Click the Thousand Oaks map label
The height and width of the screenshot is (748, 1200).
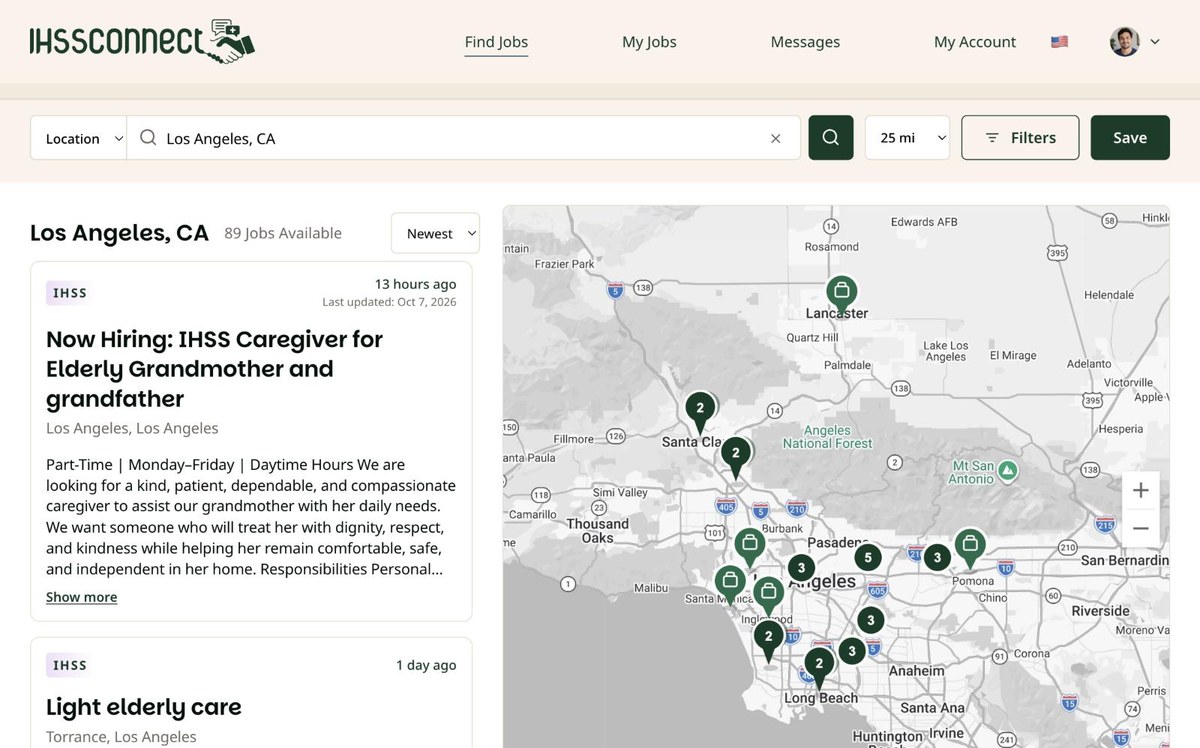(597, 531)
